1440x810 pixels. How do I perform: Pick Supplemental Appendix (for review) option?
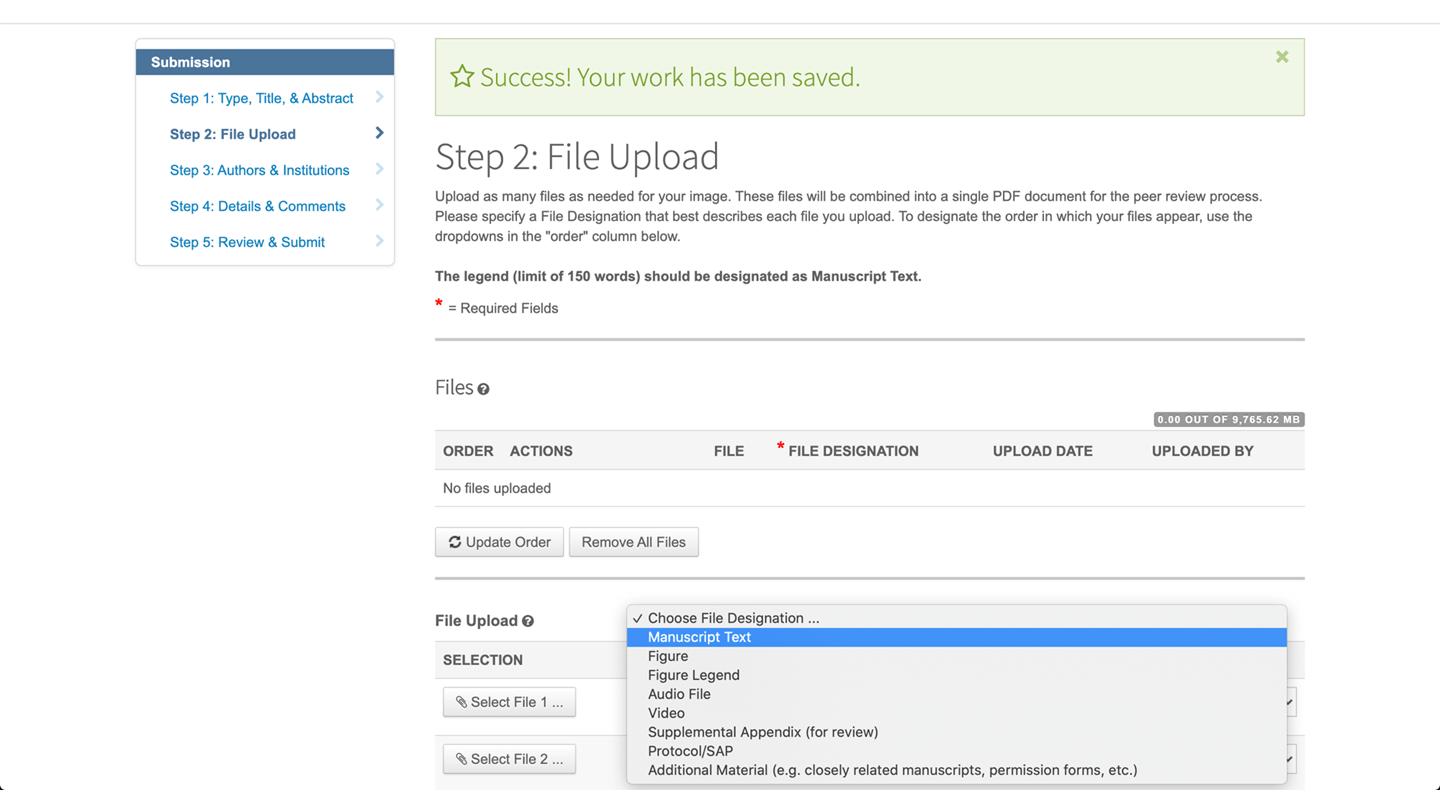(x=762, y=732)
